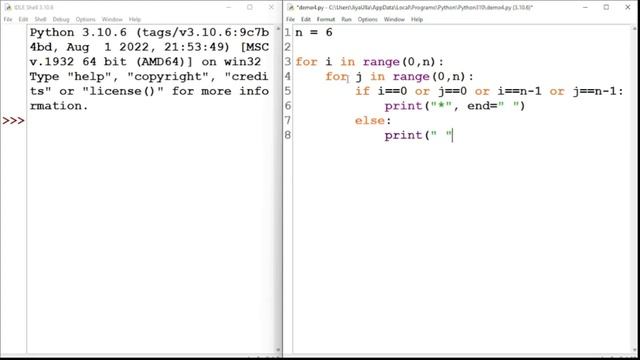
Task: Click the 'j==n-1:' text on line 5
Action: (x=598, y=91)
